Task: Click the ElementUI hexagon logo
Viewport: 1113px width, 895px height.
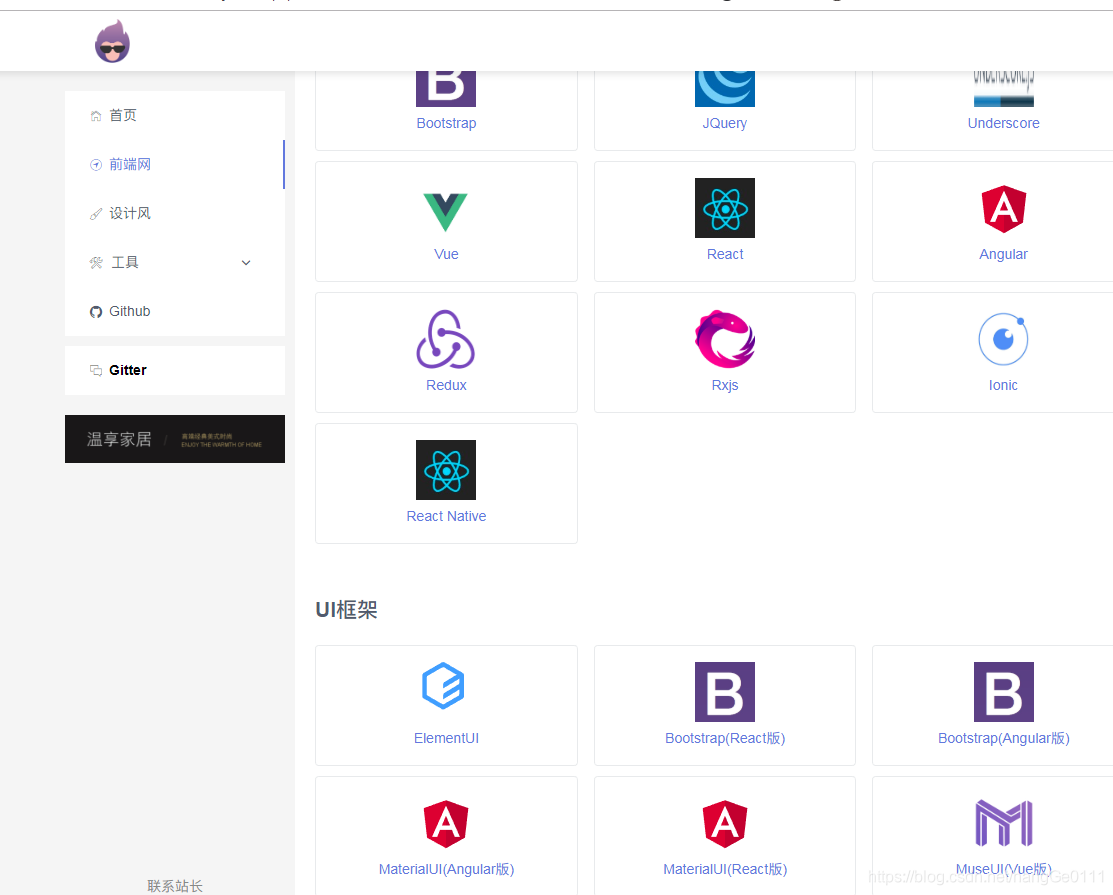Action: click(443, 686)
